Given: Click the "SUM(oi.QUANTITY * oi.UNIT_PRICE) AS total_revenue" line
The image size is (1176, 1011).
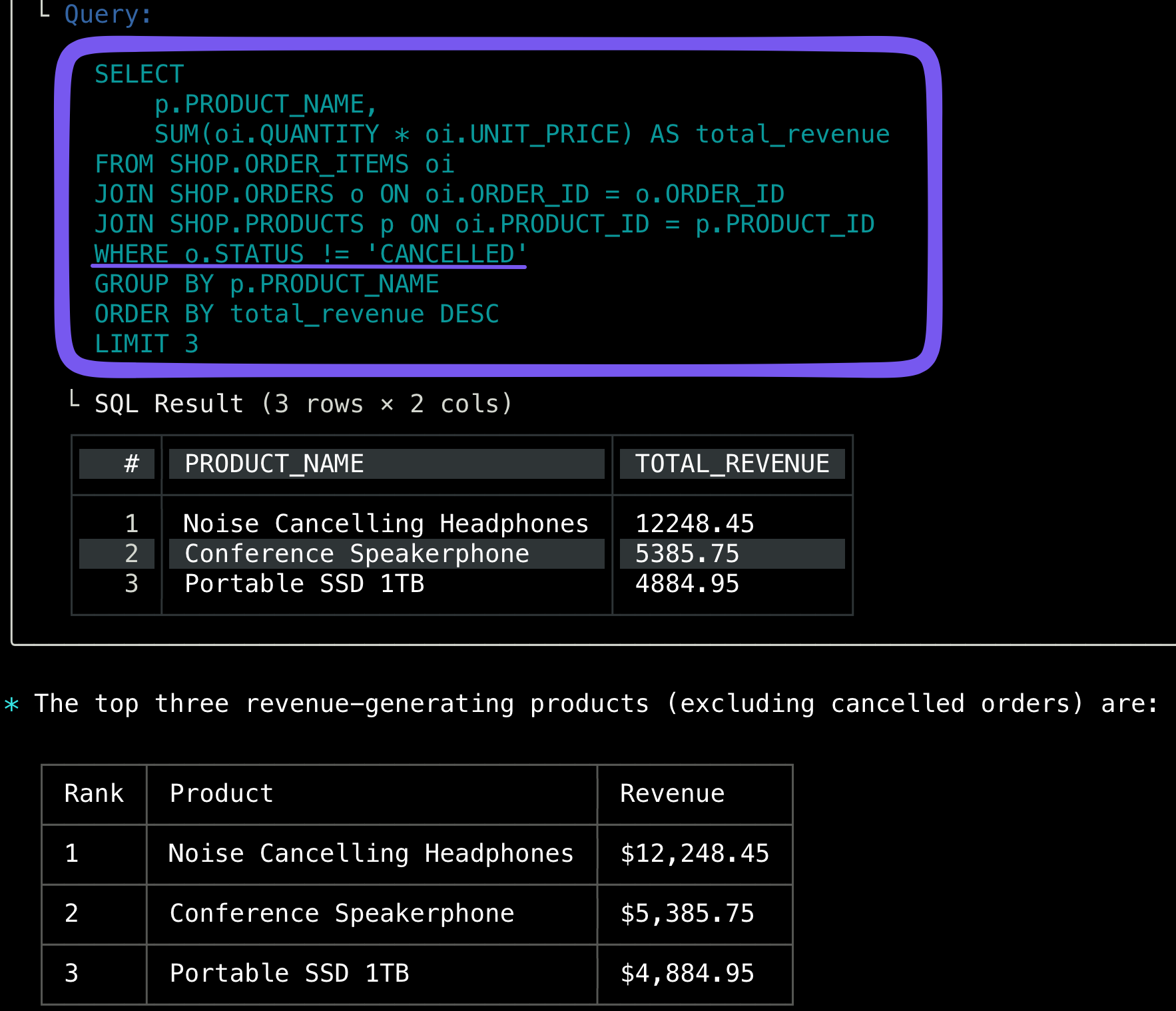Looking at the screenshot, I should tap(522, 134).
